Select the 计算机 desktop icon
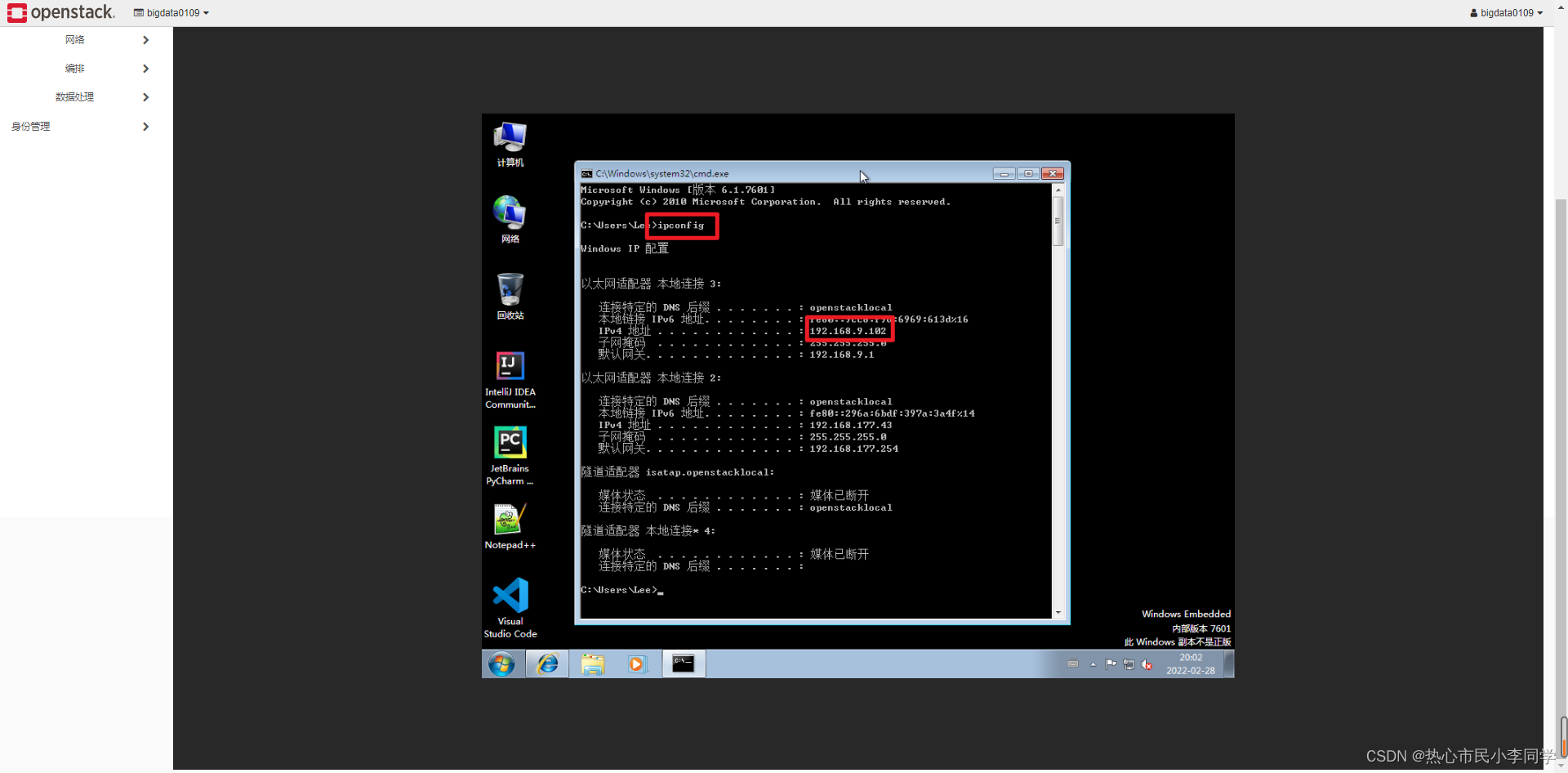The image size is (1568, 773). pos(510,144)
